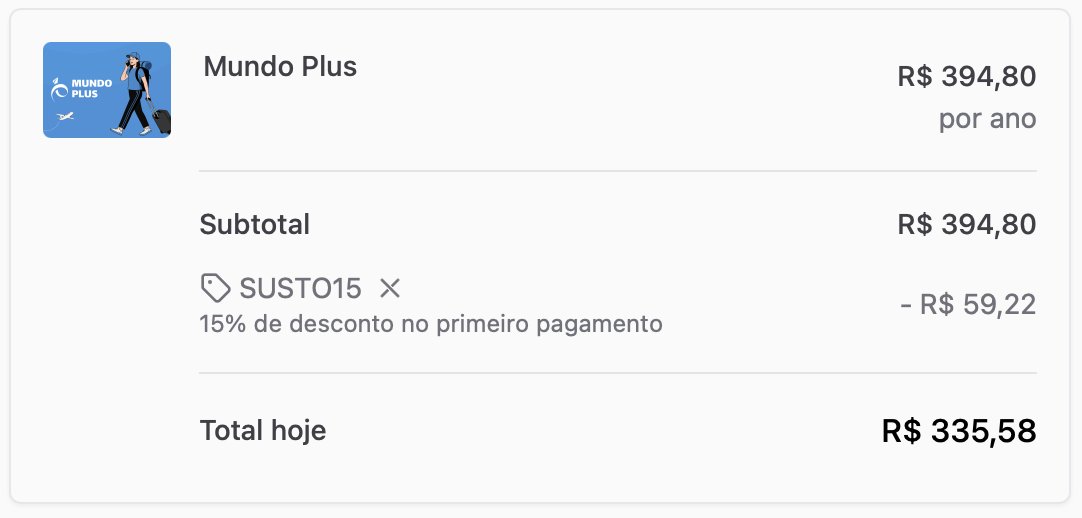Viewport: 1082px width, 518px height.
Task: Click the discount amount - R$ 59,22
Action: 968,305
